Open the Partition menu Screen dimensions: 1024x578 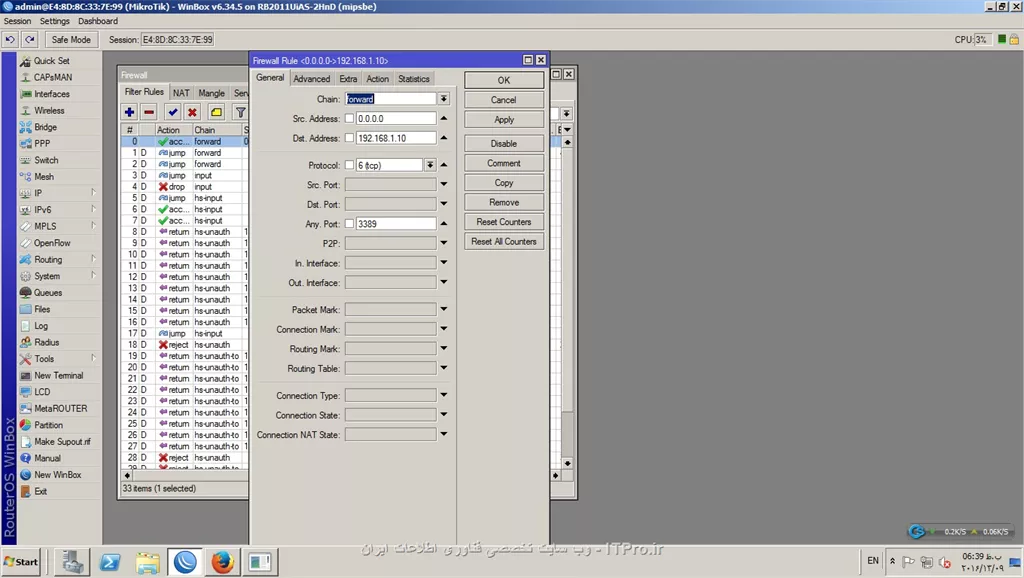point(48,425)
